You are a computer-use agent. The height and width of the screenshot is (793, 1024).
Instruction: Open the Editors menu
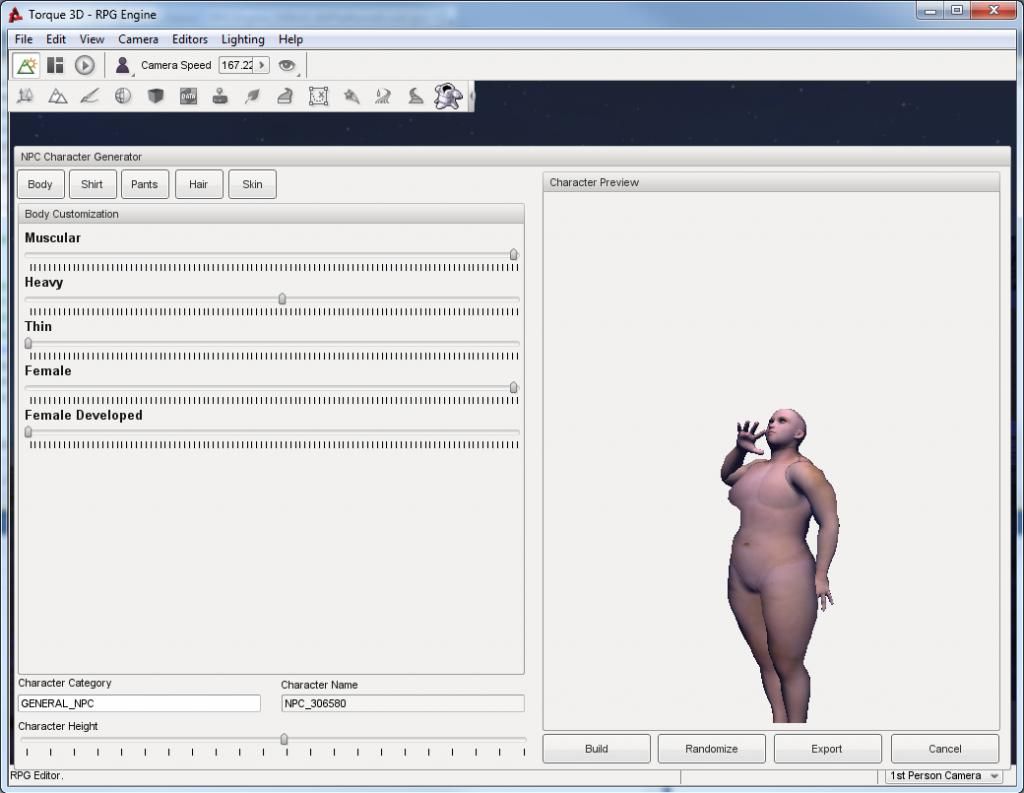click(190, 39)
